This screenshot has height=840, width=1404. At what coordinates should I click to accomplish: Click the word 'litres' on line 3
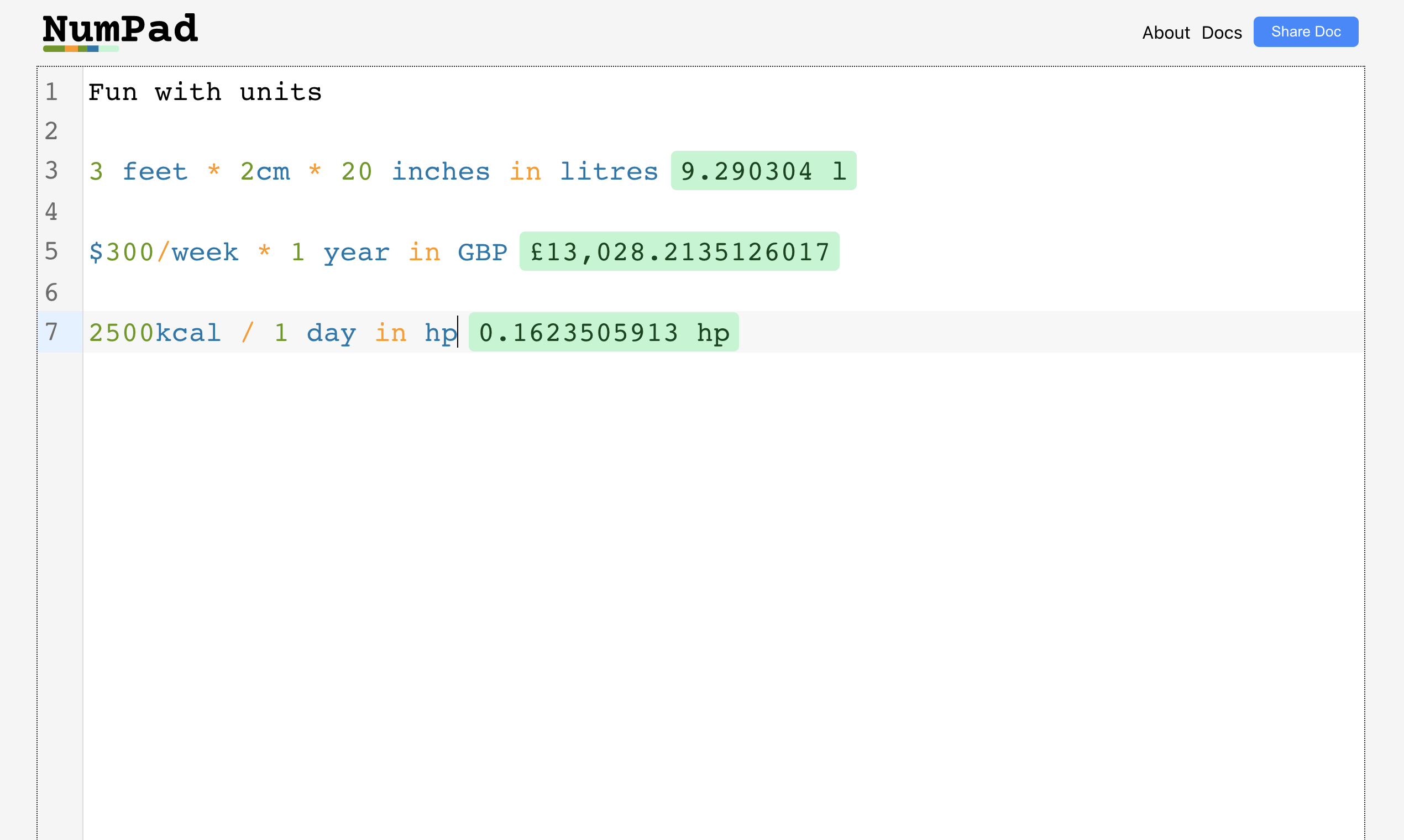pos(609,171)
